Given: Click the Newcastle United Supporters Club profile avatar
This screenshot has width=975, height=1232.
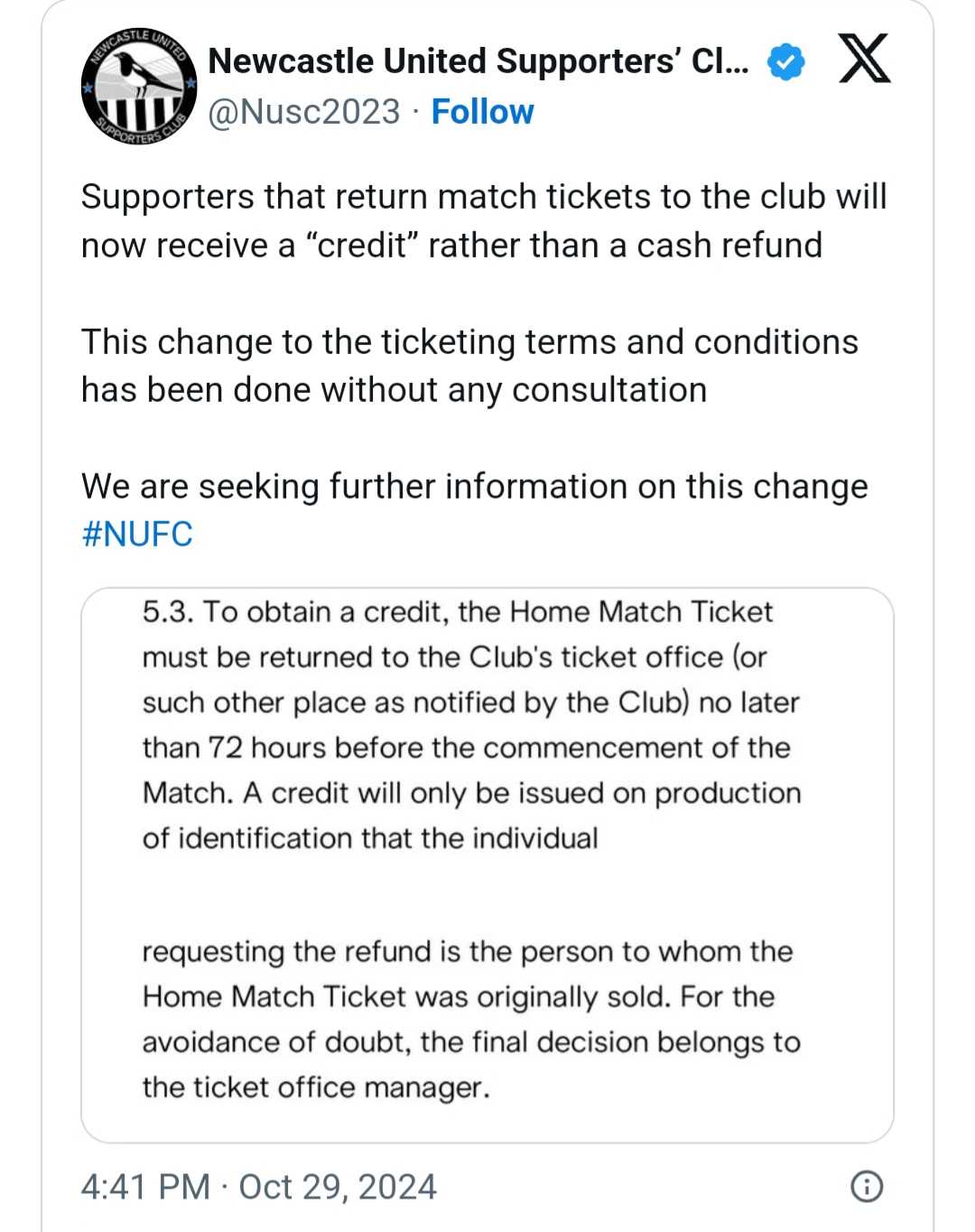Looking at the screenshot, I should coord(138,86).
